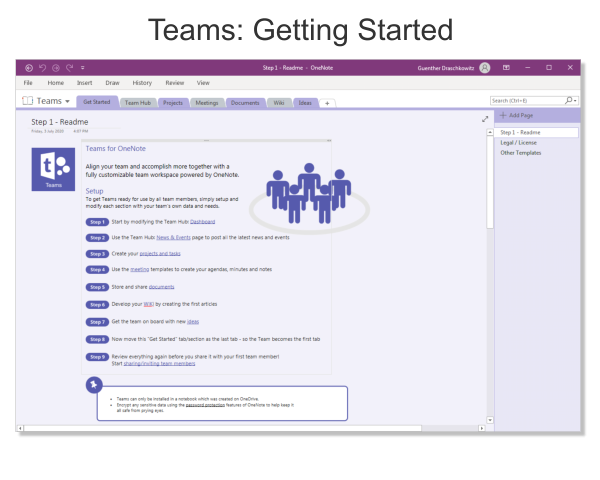600x480 pixels.
Task: Switch to the Documents section tab
Action: (x=245, y=103)
